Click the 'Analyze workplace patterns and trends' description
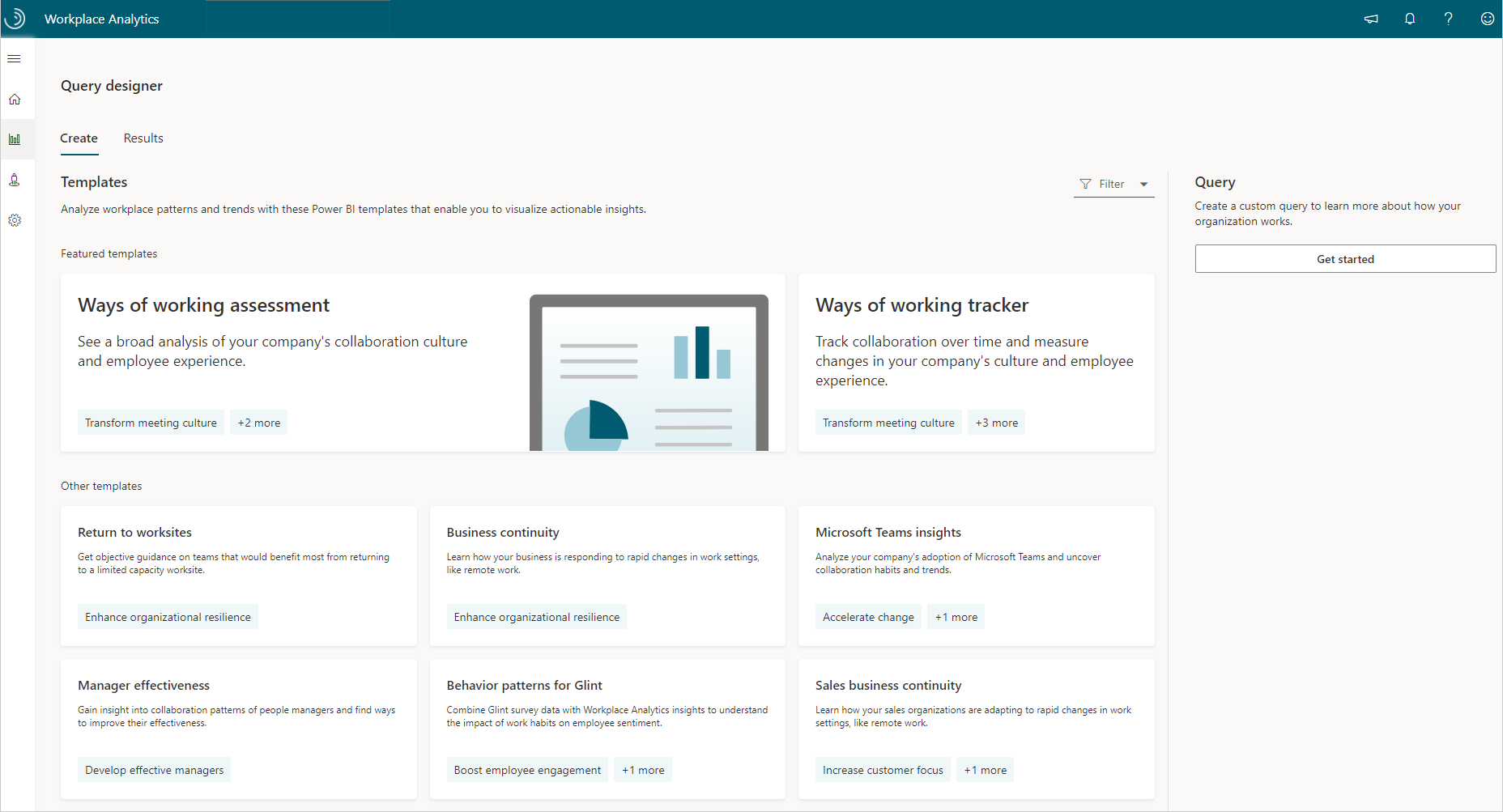 353,209
